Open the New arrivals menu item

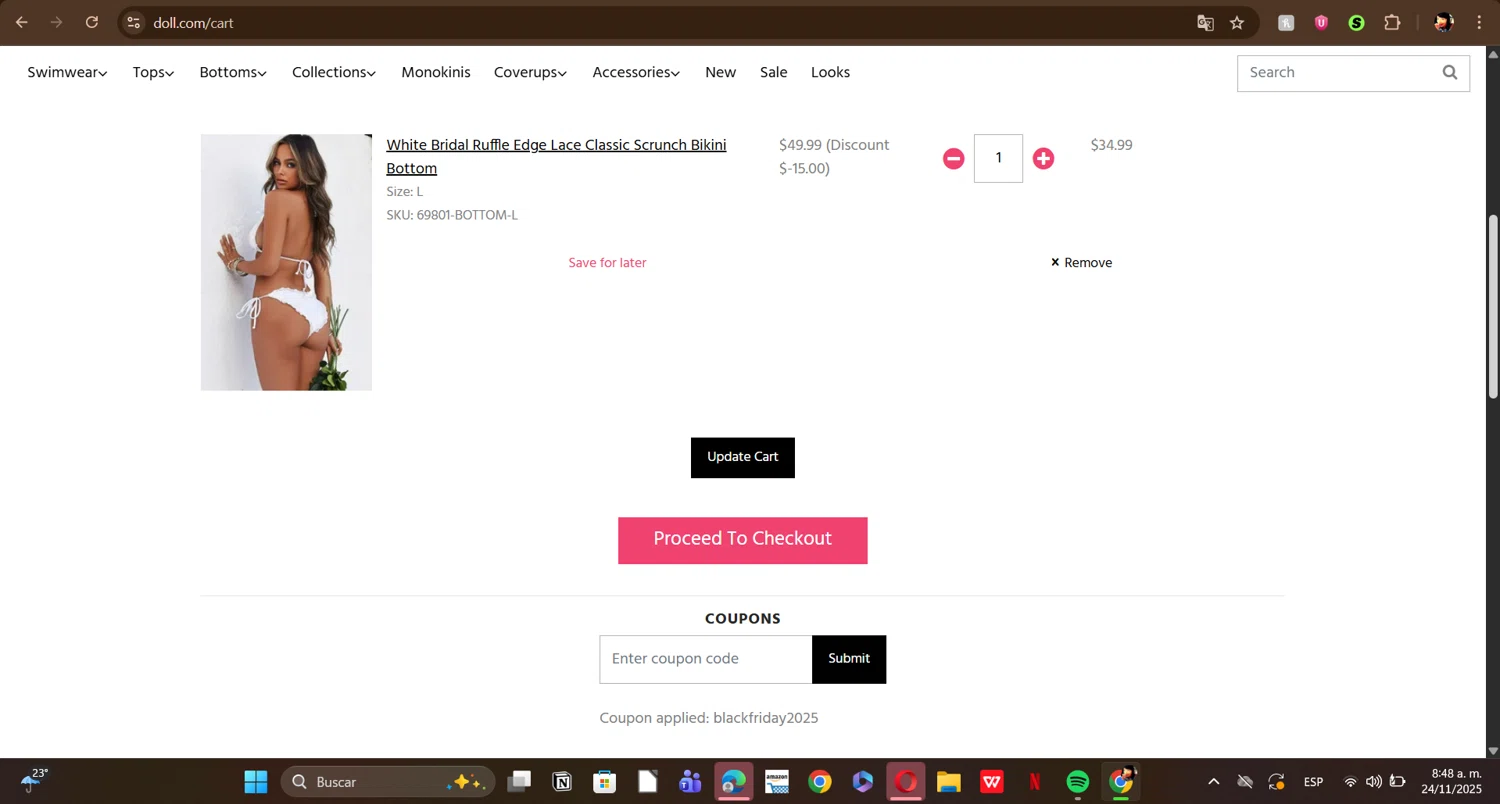pyautogui.click(x=720, y=72)
